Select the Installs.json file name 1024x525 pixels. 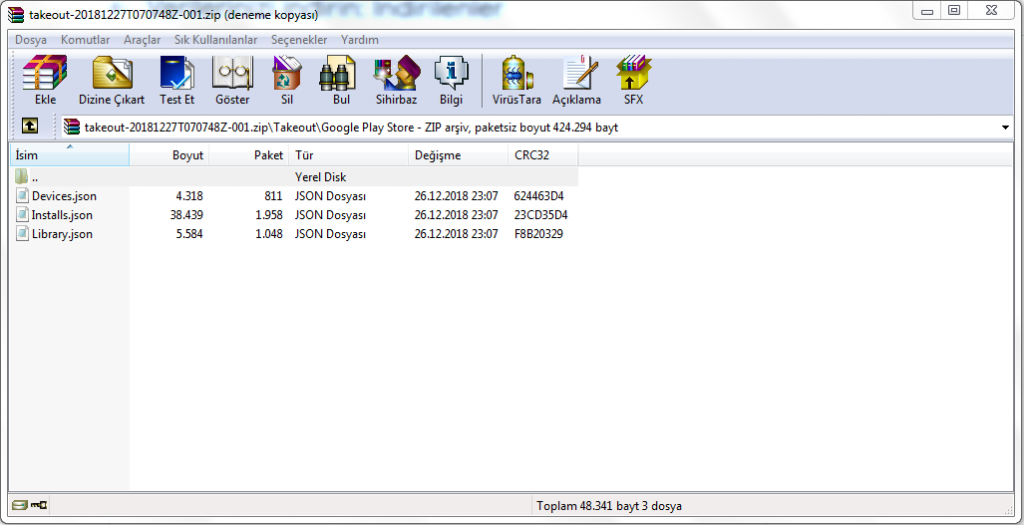click(x=62, y=215)
